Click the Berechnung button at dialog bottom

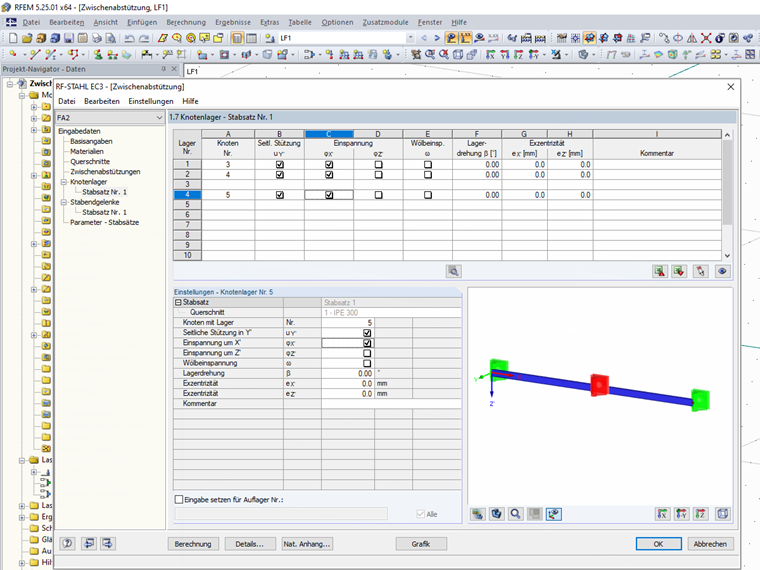(x=193, y=544)
